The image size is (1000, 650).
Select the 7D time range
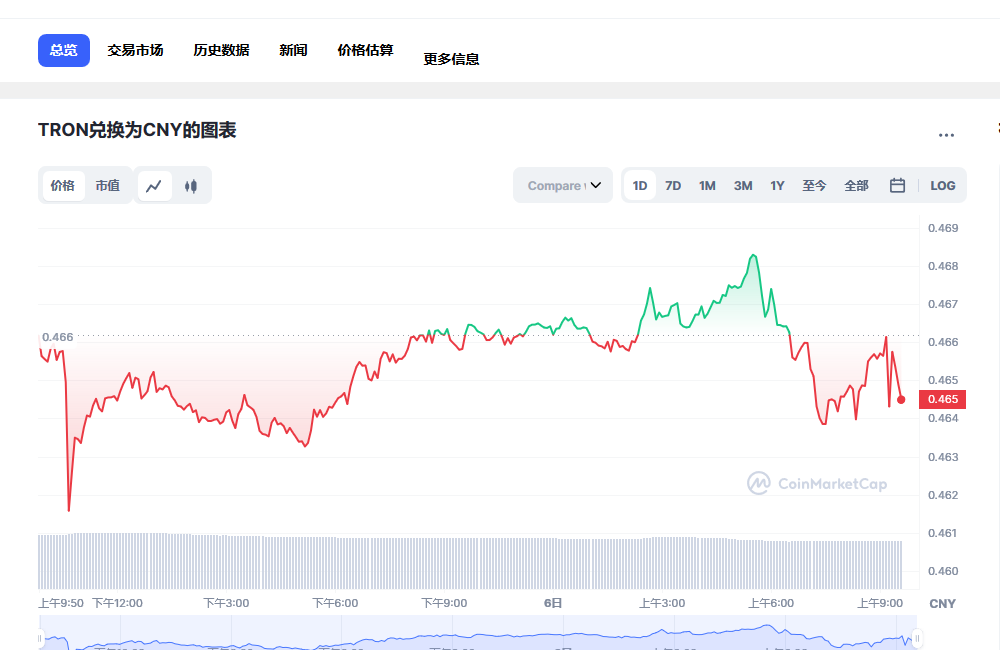(673, 186)
